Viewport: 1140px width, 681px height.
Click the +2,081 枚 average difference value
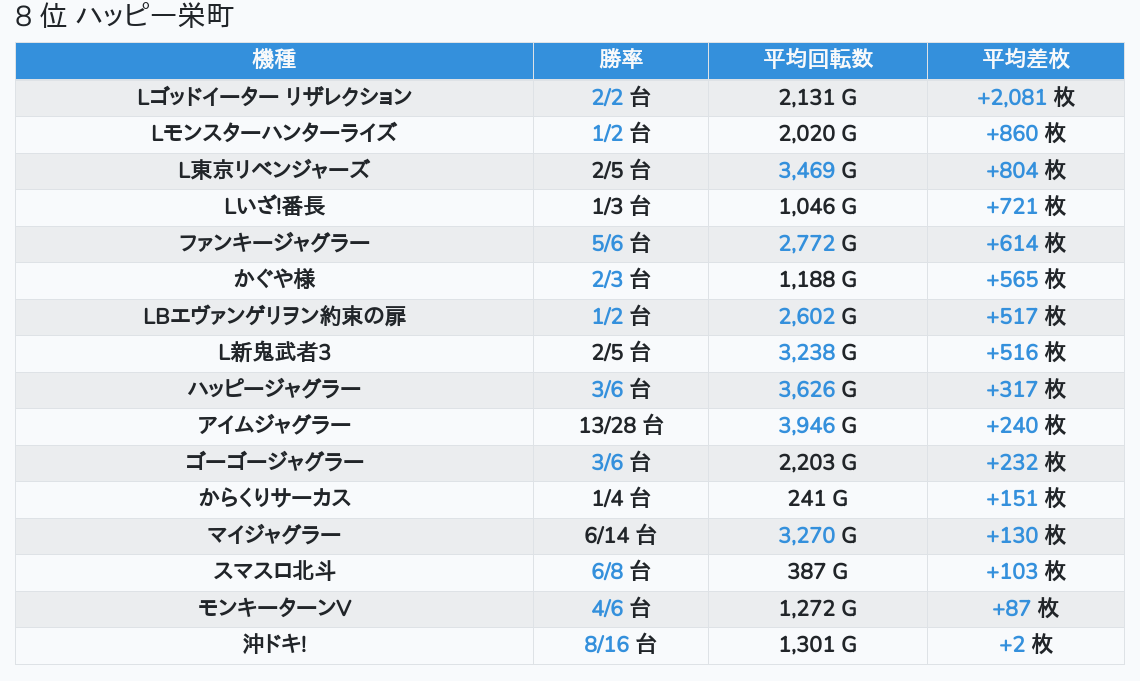tap(1025, 97)
